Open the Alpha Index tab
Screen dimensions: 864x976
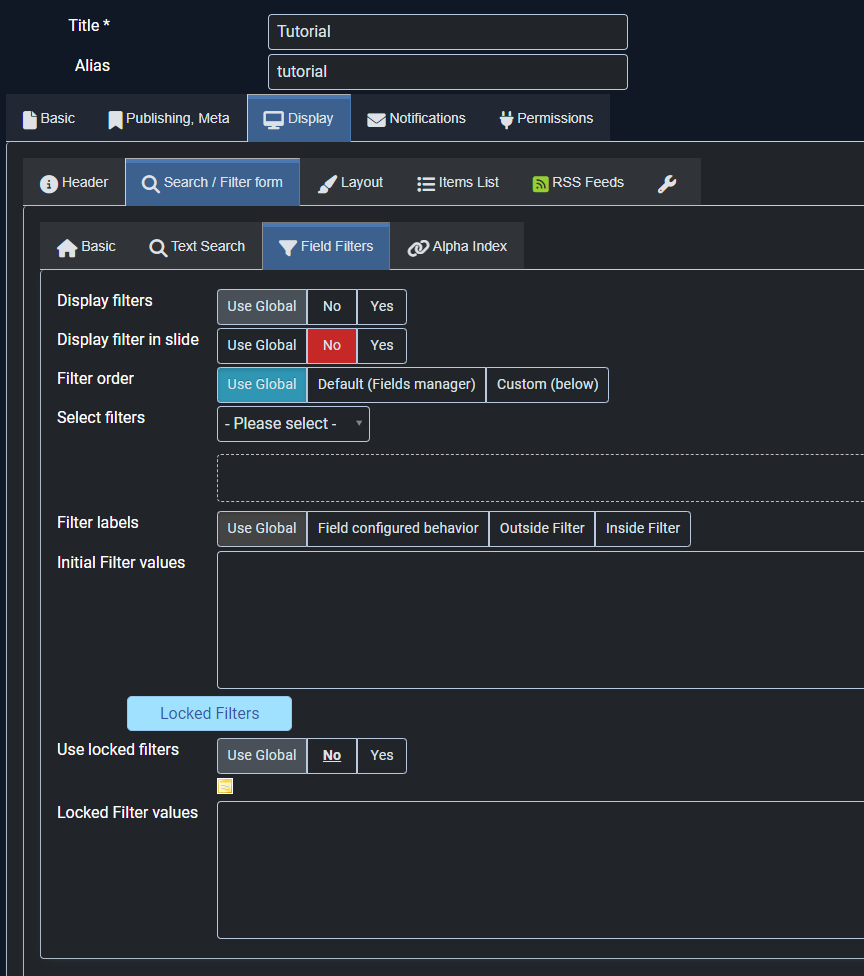click(458, 246)
